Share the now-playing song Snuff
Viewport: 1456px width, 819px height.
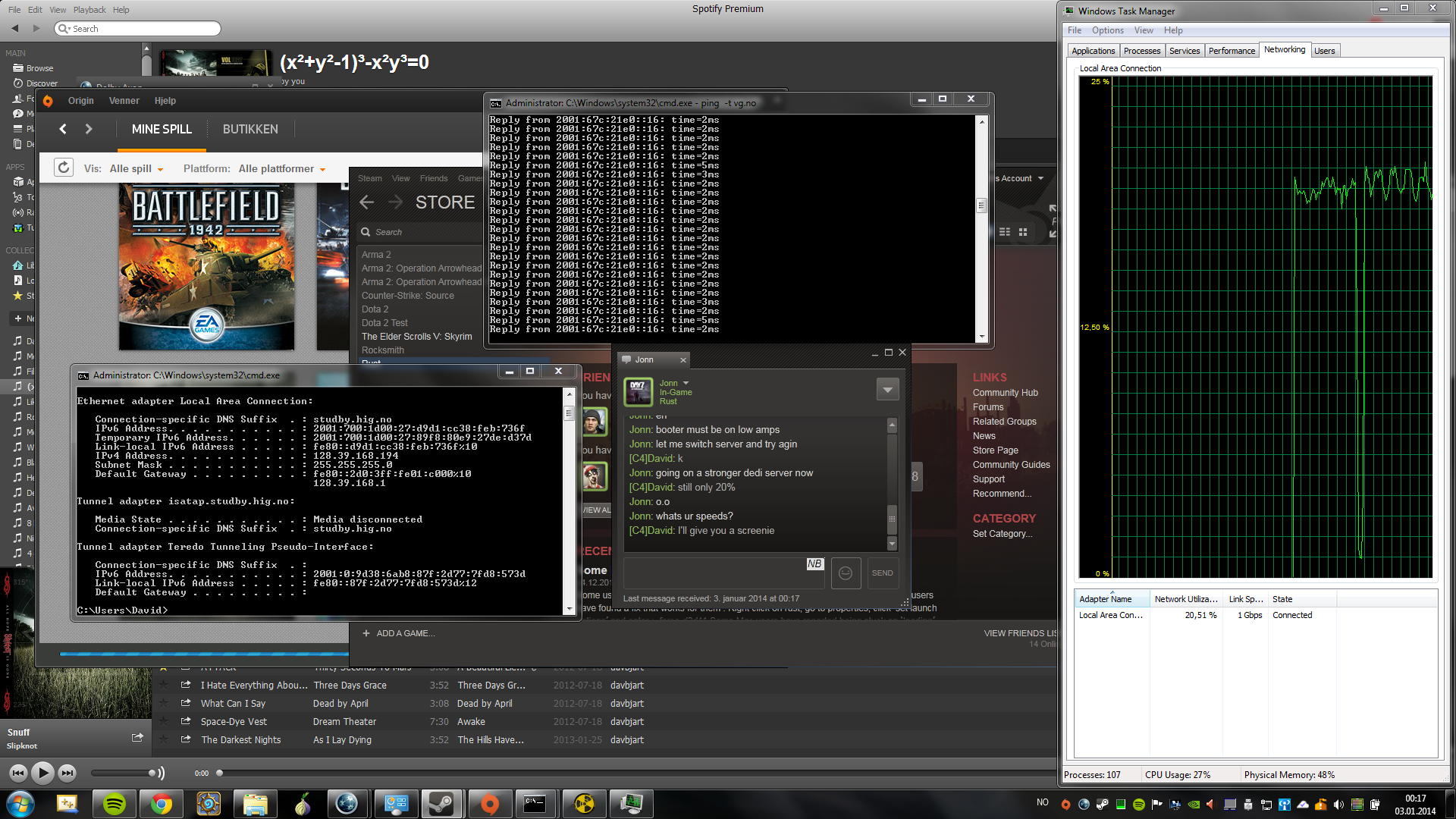click(137, 737)
